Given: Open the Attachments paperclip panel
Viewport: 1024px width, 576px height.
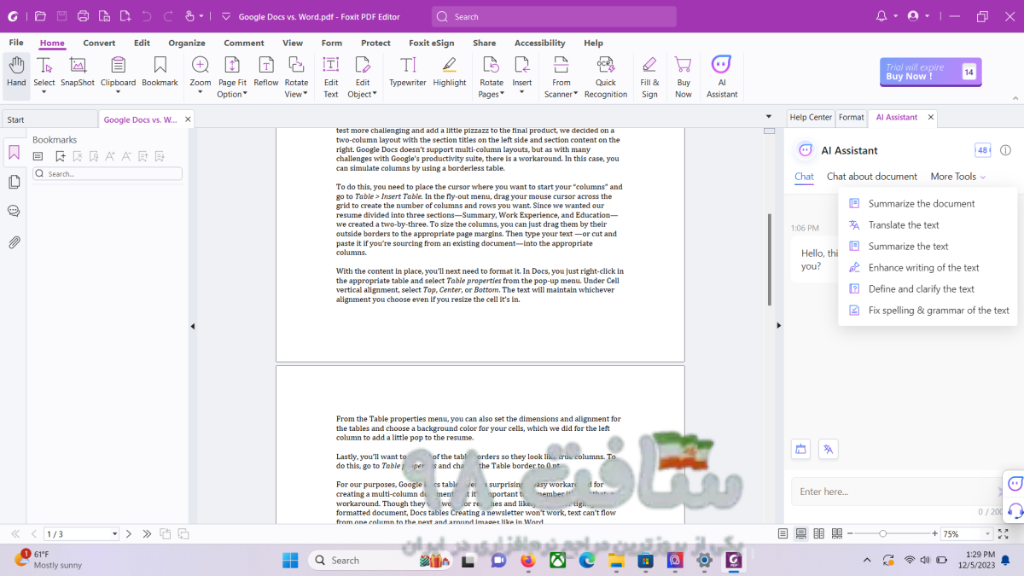Looking at the screenshot, I should pyautogui.click(x=14, y=242).
